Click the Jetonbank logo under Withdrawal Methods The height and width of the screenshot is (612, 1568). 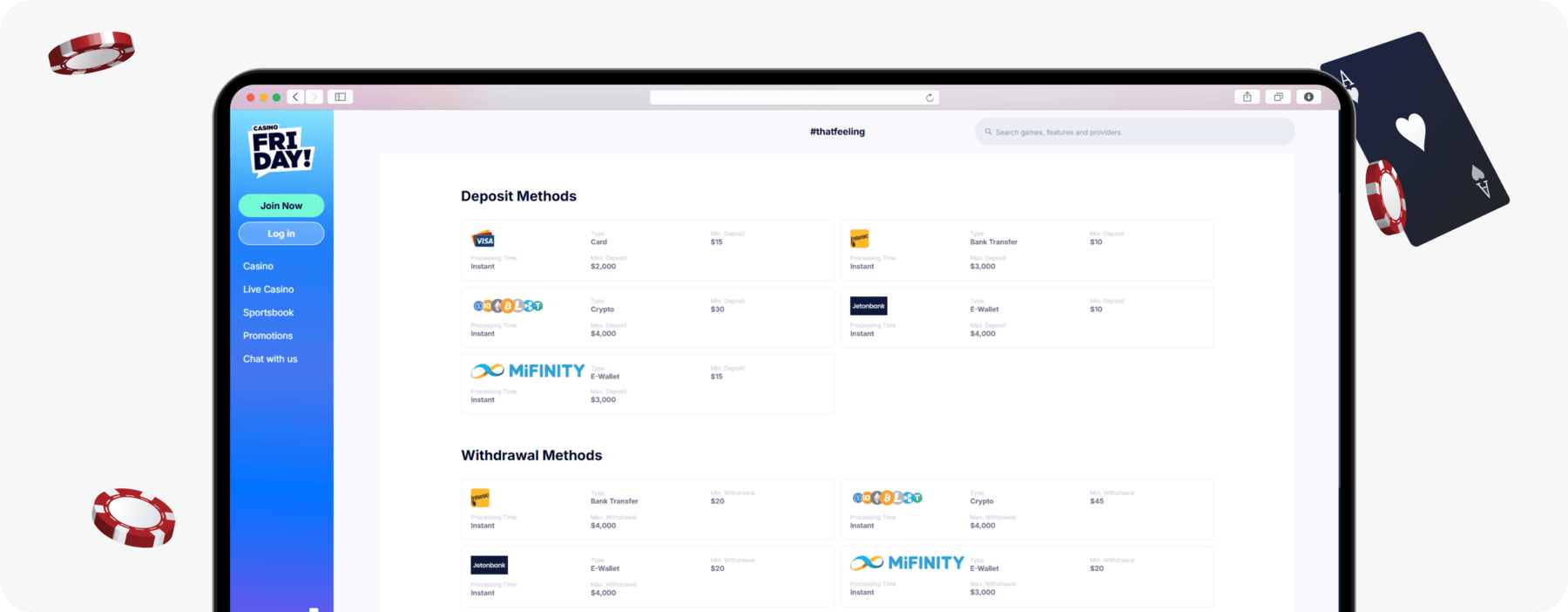point(489,565)
